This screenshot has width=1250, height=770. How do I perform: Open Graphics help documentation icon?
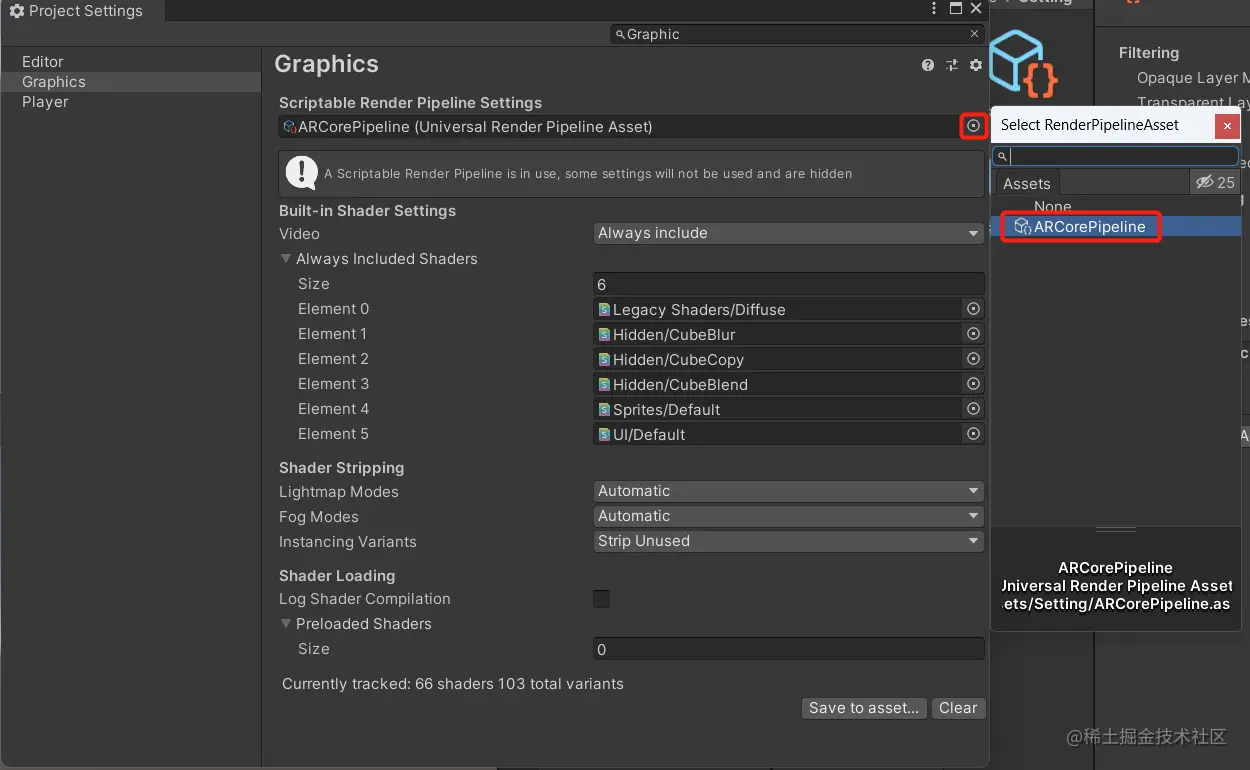click(x=928, y=65)
